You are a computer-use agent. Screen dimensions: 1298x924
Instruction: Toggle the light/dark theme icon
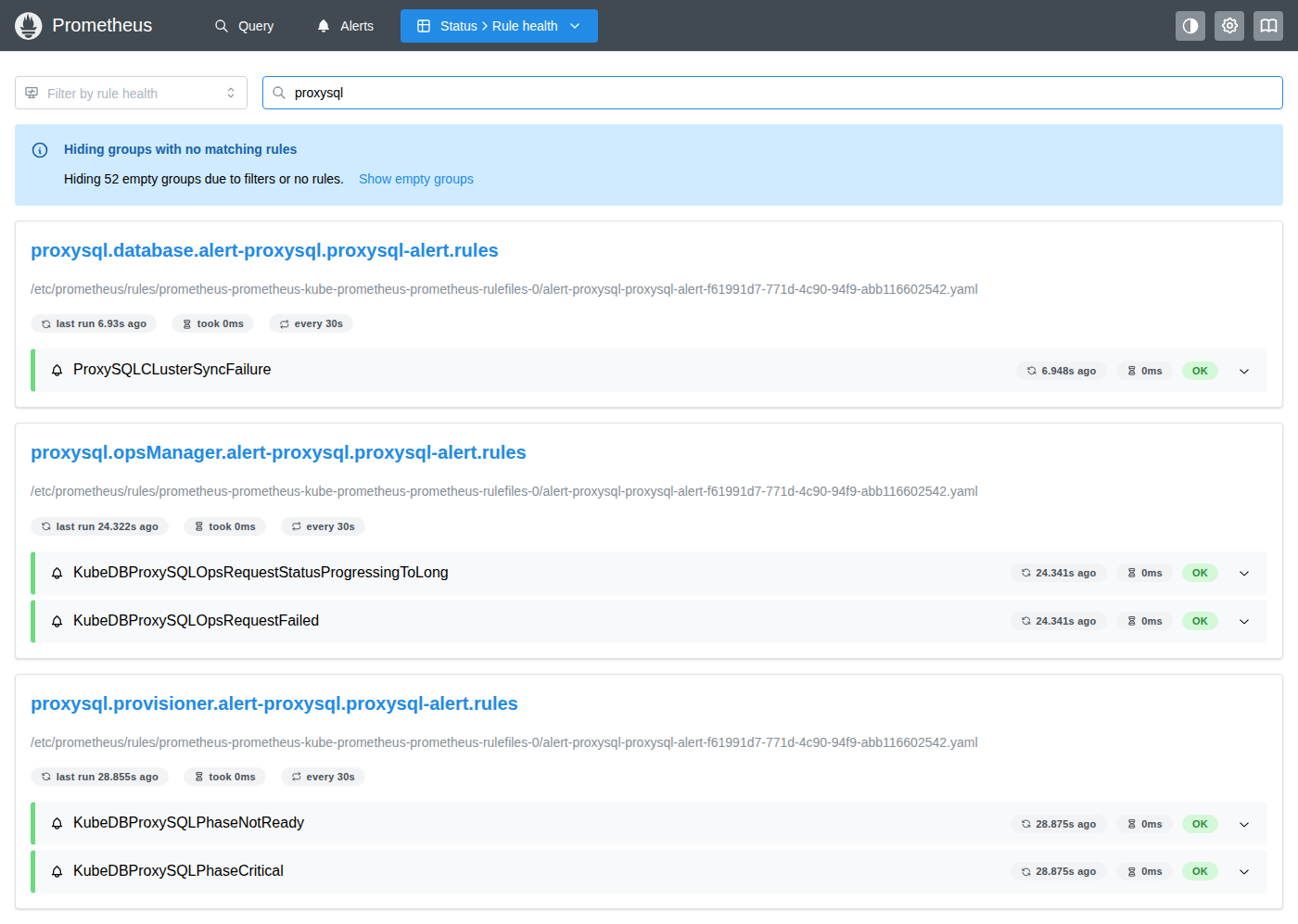coord(1190,26)
